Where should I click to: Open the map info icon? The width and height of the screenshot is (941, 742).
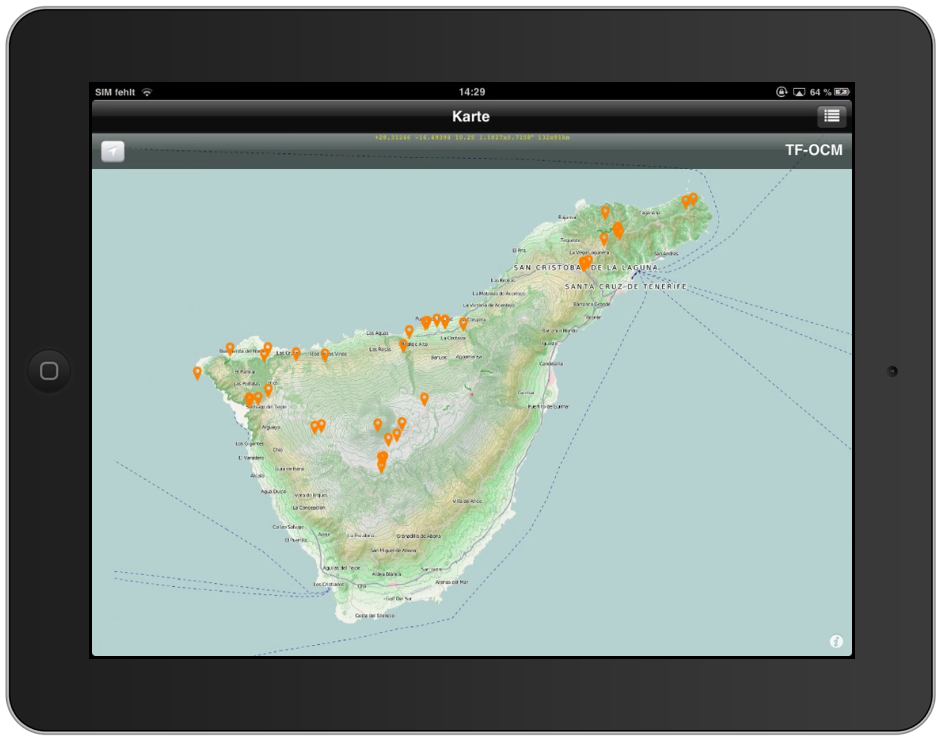point(836,642)
